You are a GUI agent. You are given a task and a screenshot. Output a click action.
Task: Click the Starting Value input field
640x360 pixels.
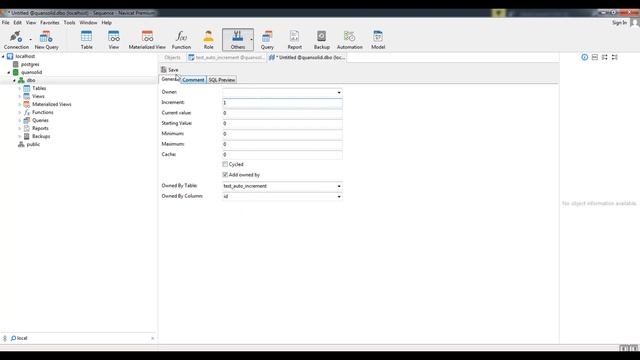(x=282, y=124)
